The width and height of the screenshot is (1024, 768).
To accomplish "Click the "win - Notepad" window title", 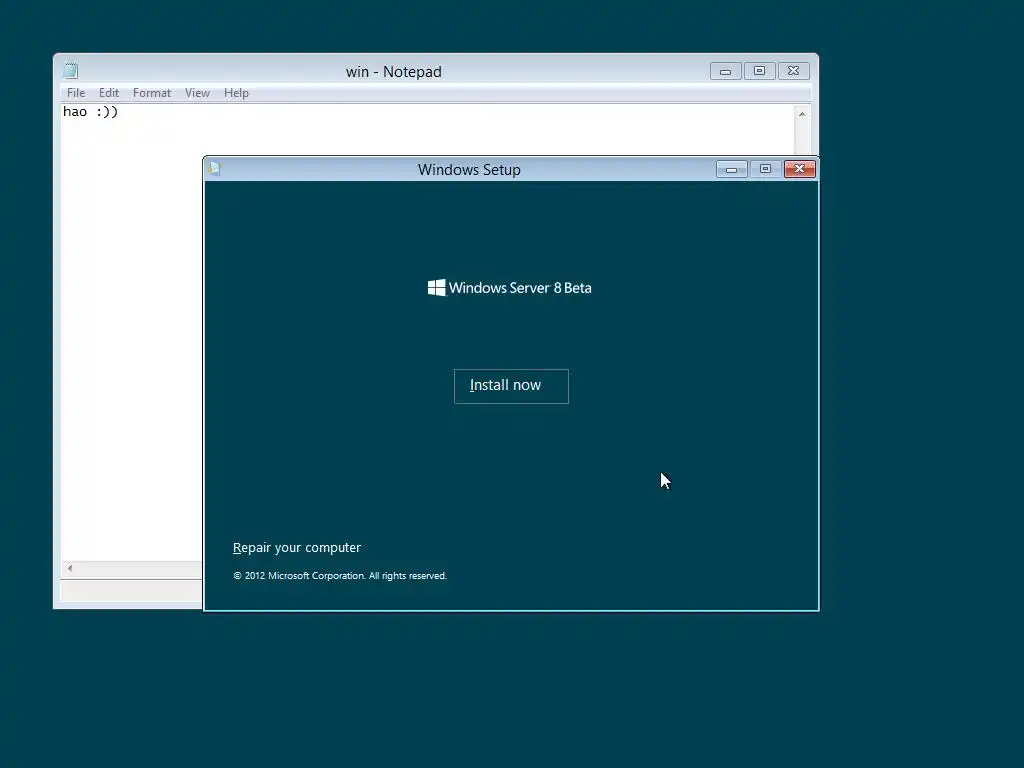I will pos(394,71).
